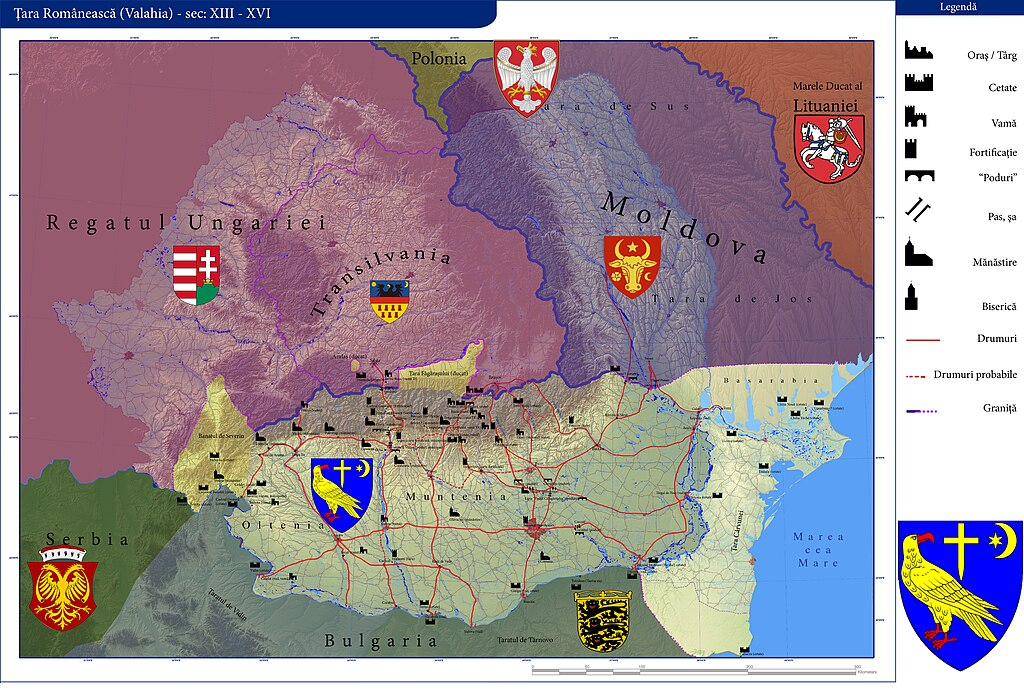Click the Țaratul de Vidin label

point(228,605)
